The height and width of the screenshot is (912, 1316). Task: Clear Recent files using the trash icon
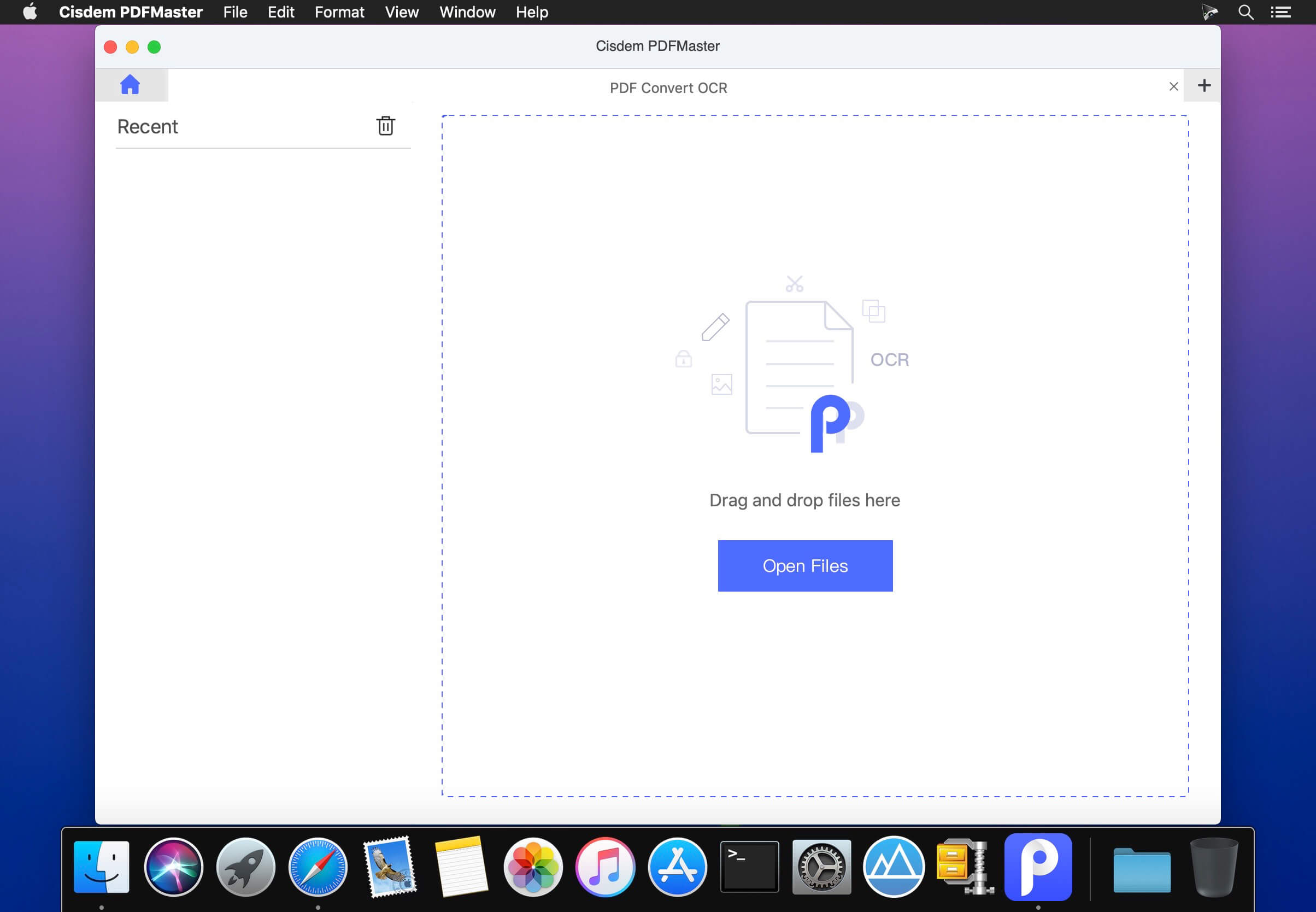point(386,126)
